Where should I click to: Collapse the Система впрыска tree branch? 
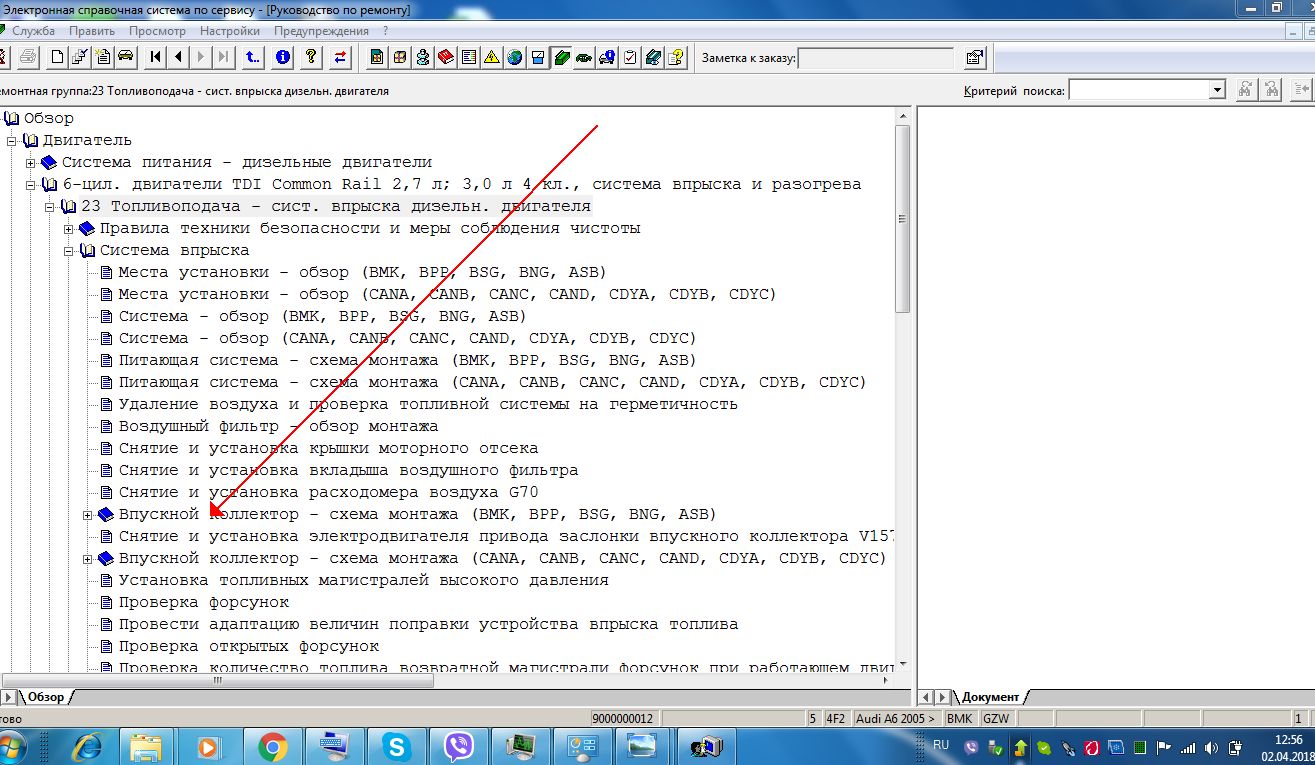[x=69, y=251]
